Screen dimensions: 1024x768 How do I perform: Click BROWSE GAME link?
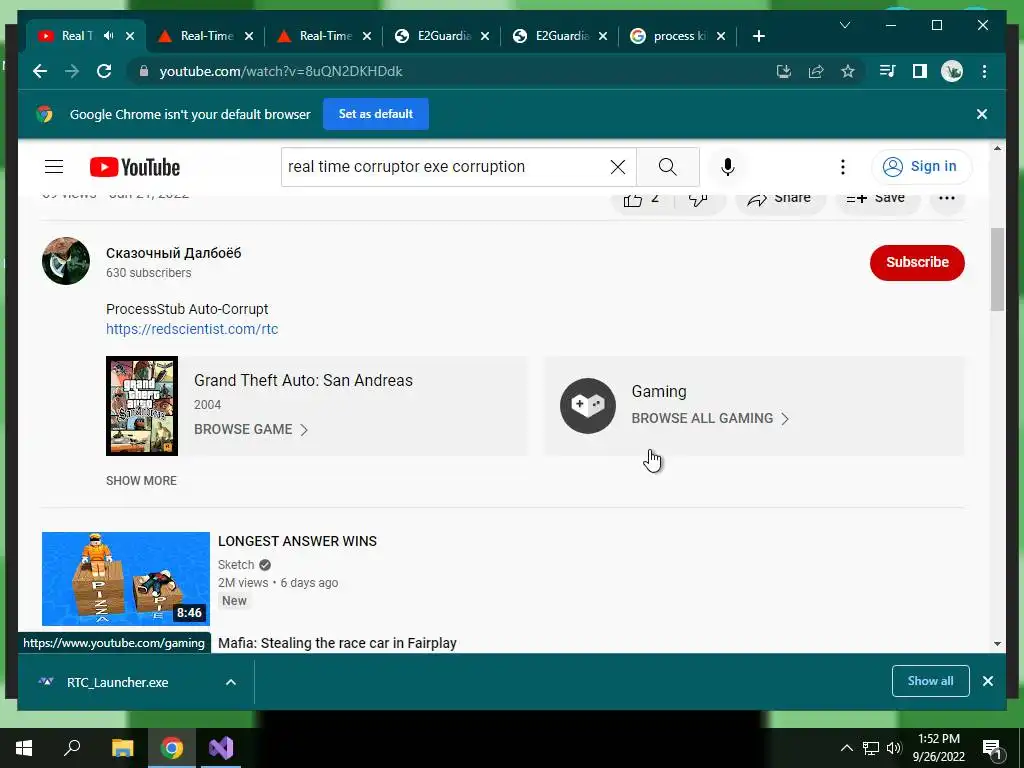(x=251, y=429)
